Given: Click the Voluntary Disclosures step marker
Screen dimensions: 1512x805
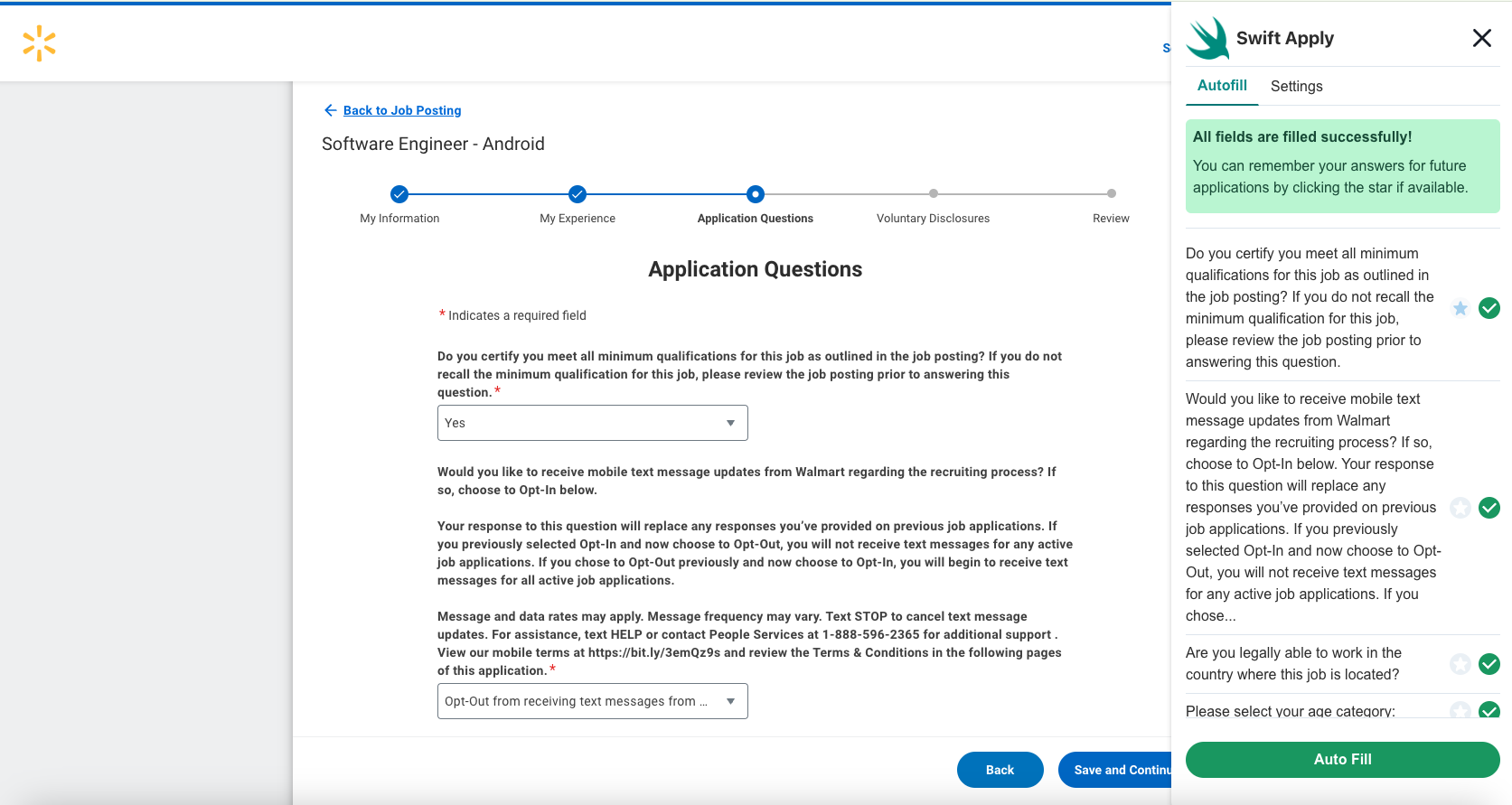Looking at the screenshot, I should click(933, 193).
